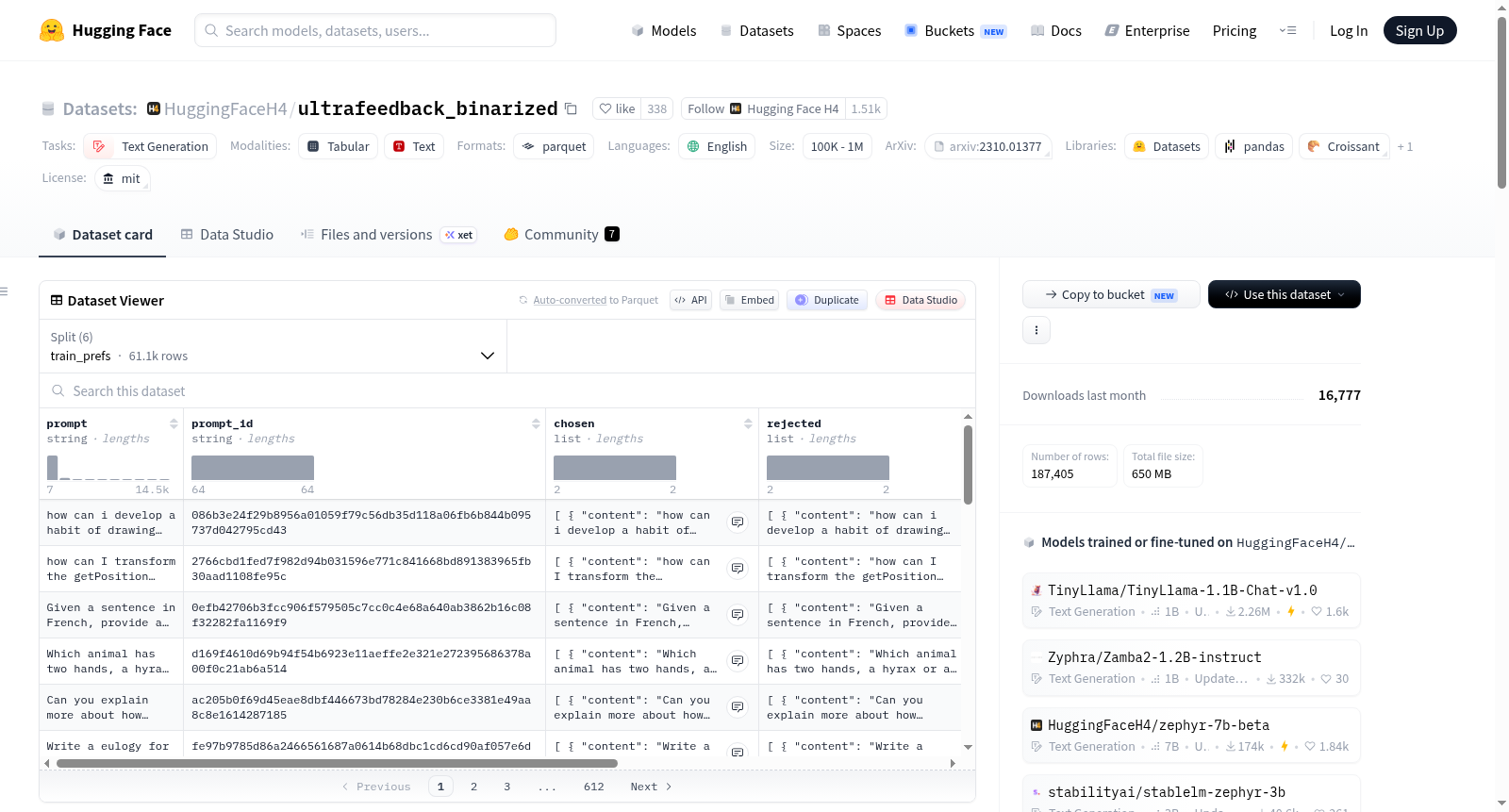Open the arxiv:2310.01377 paper link
The height and width of the screenshot is (812, 1509).
[987, 147]
